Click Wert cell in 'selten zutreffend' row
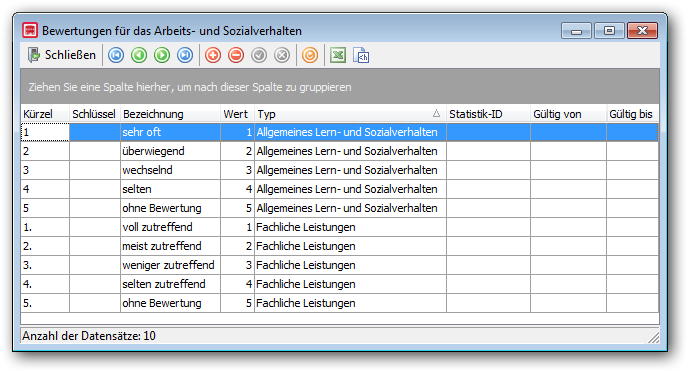This screenshot has width=688, height=372. tap(237, 284)
